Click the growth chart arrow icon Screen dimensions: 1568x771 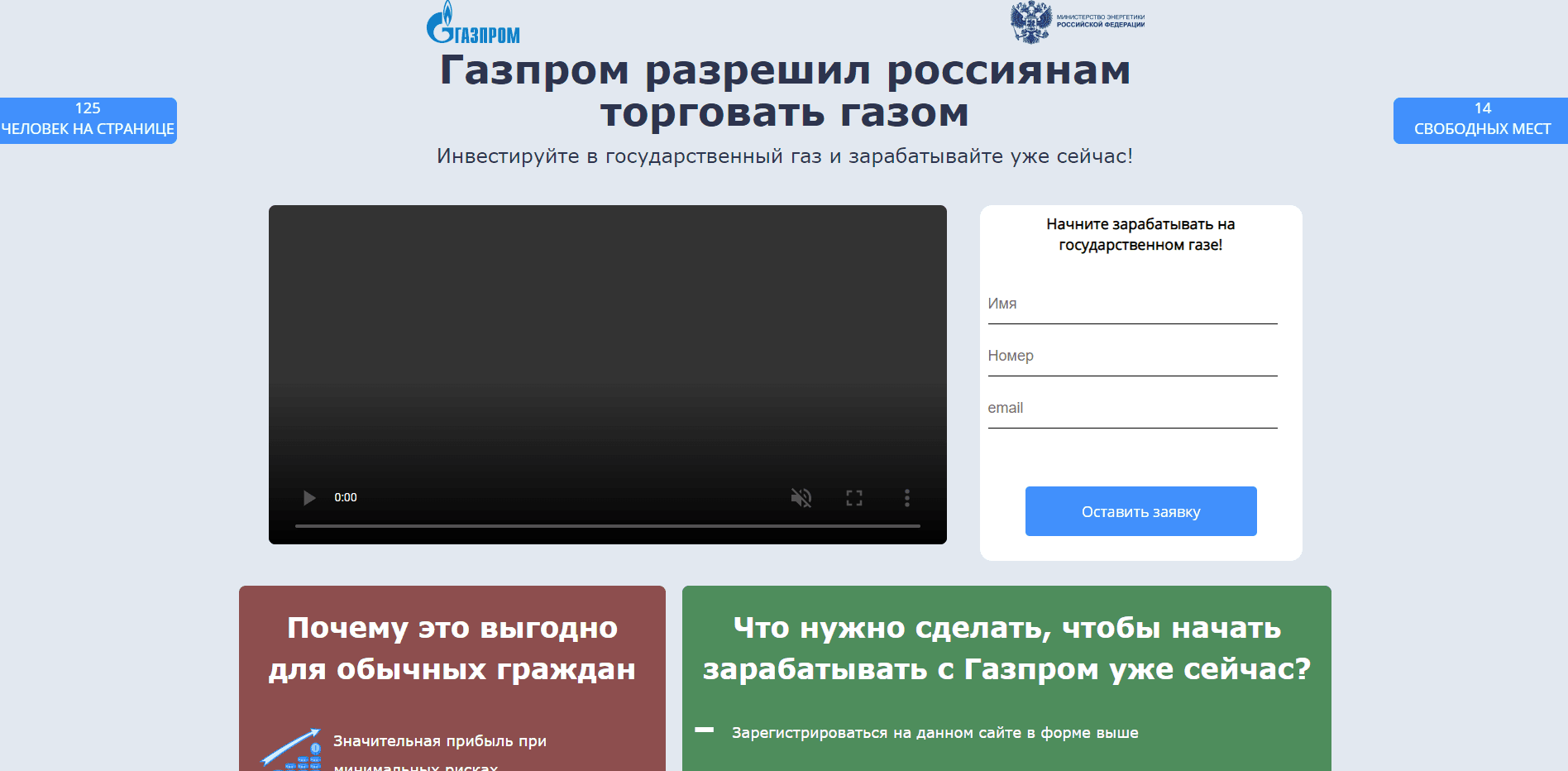point(291,749)
